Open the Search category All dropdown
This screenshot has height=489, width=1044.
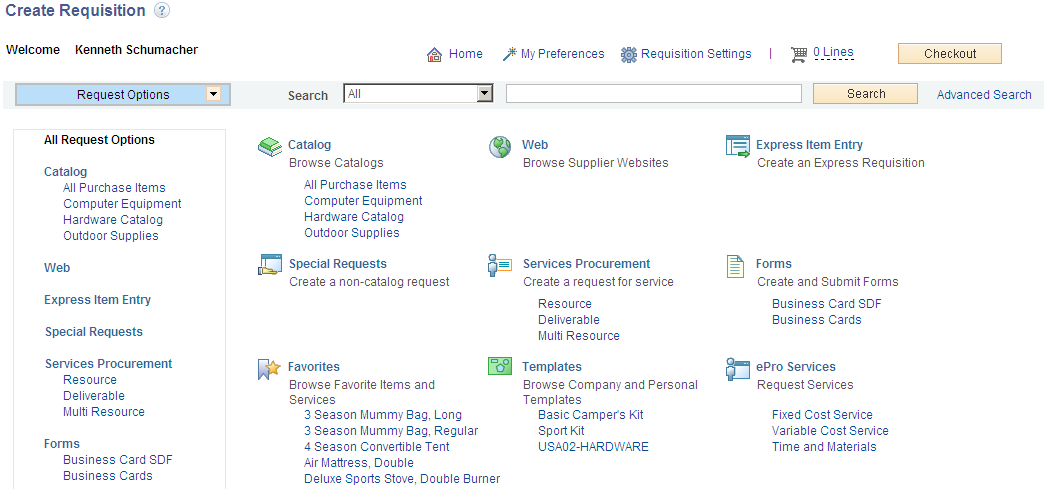(x=485, y=94)
